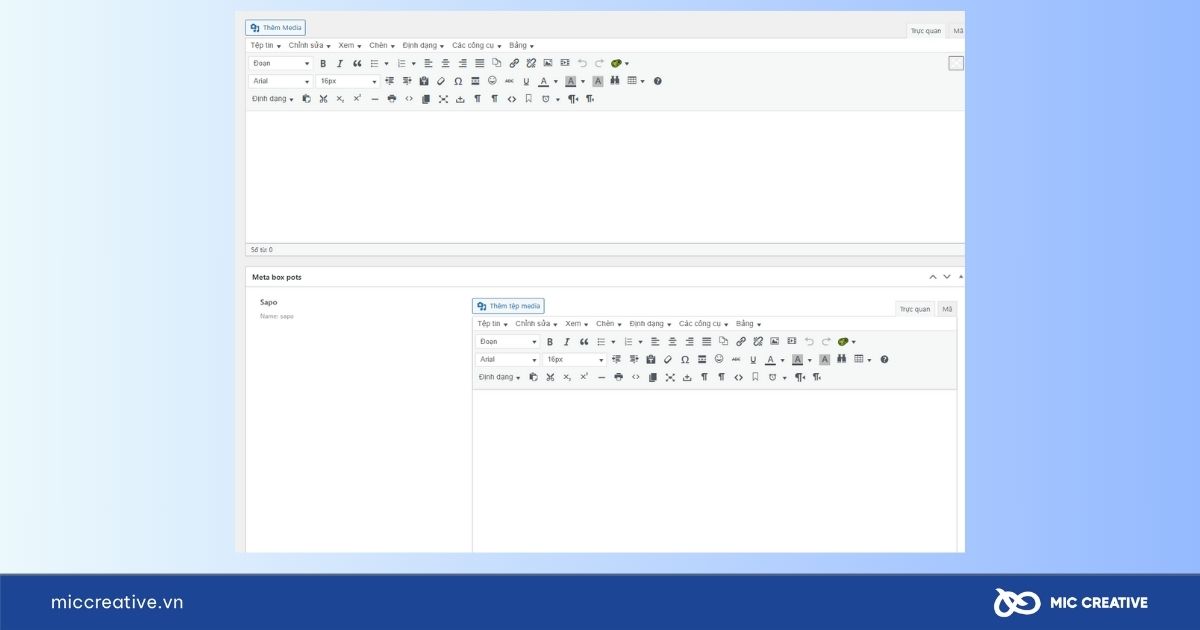Image resolution: width=1200 pixels, height=630 pixels.
Task: Open the table dropdown in main editor toolbar
Action: pos(636,81)
